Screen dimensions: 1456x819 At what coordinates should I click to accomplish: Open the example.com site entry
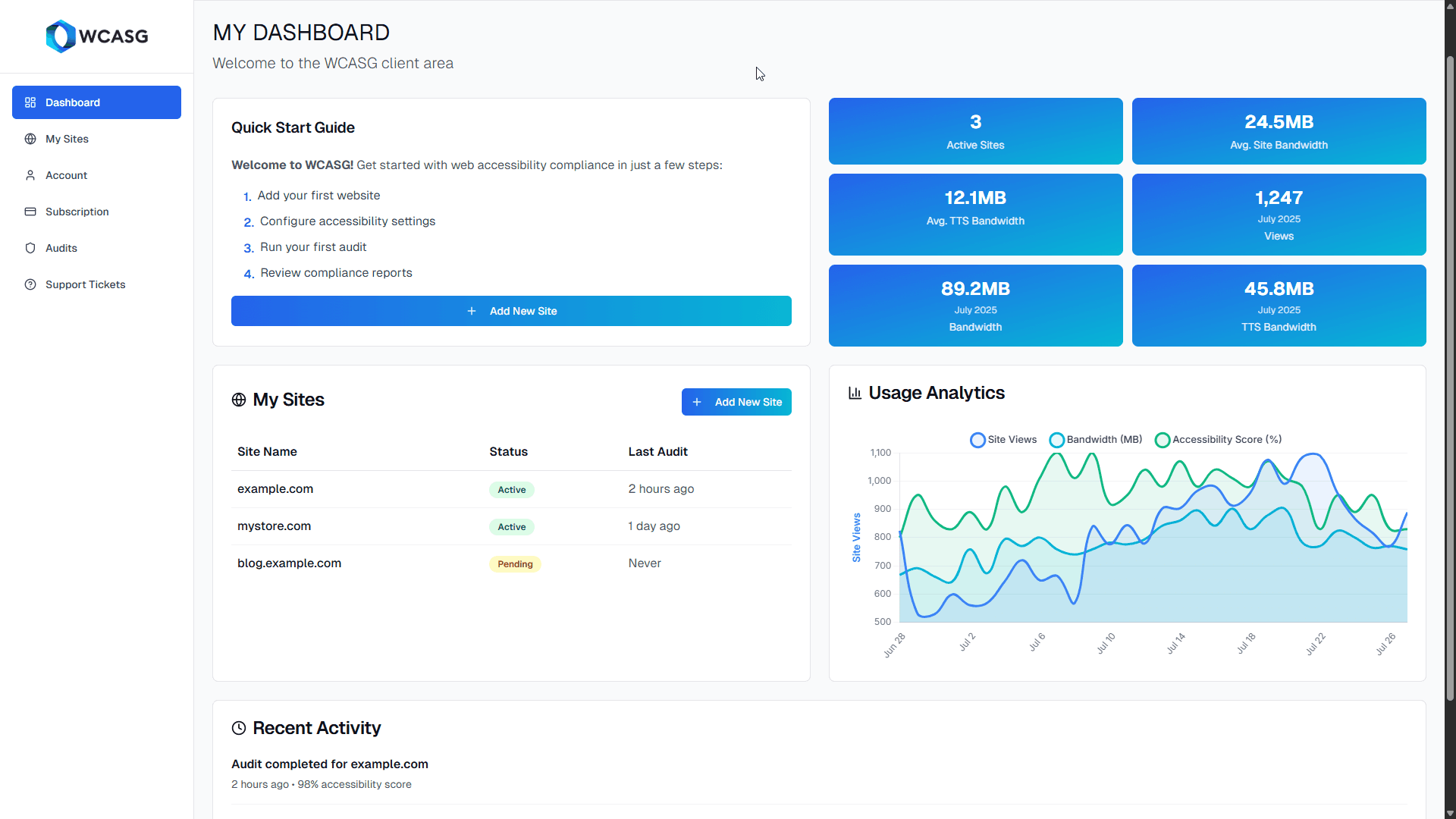[x=275, y=489]
